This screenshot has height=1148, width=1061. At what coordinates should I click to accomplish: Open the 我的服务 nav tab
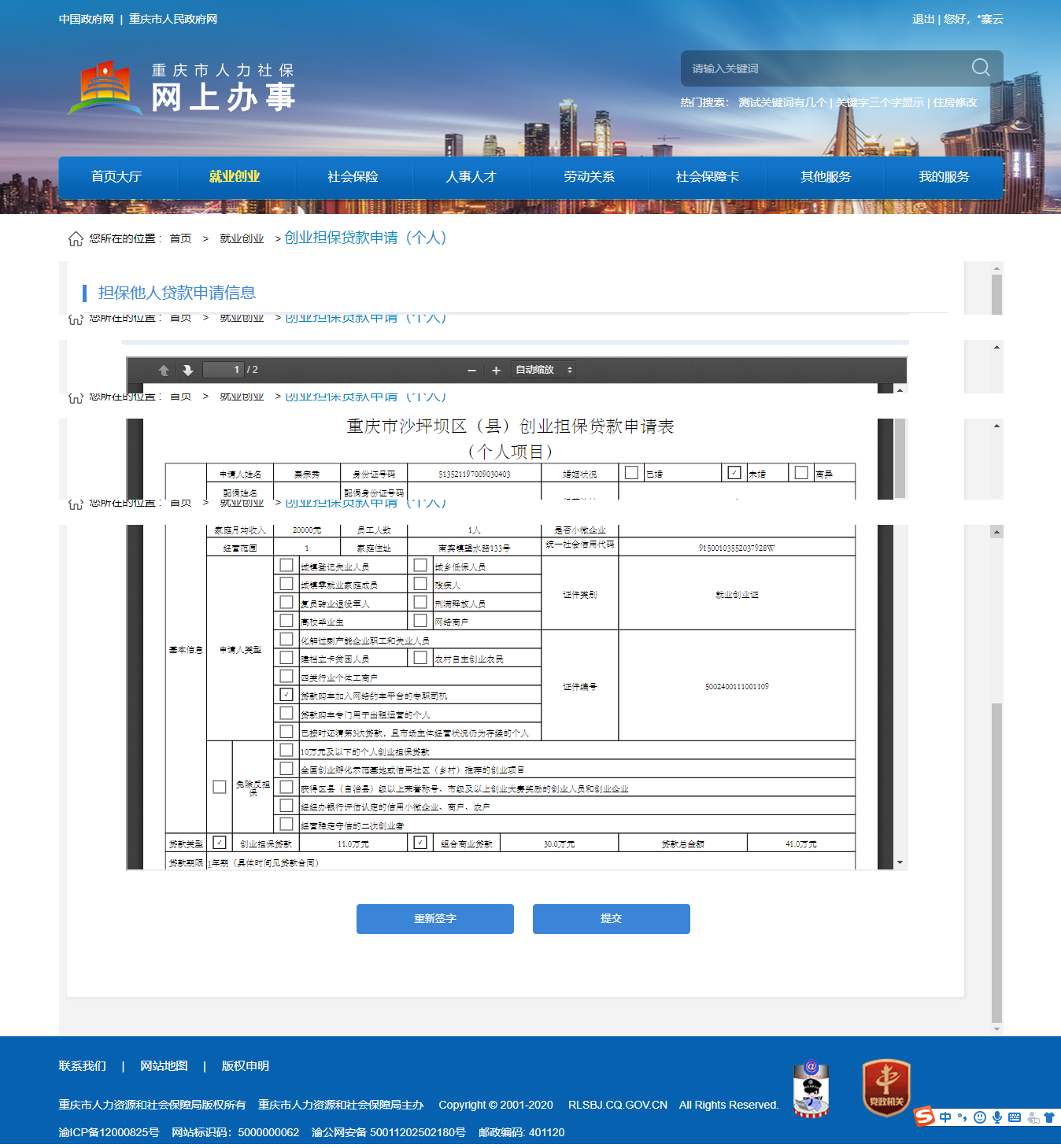click(944, 177)
